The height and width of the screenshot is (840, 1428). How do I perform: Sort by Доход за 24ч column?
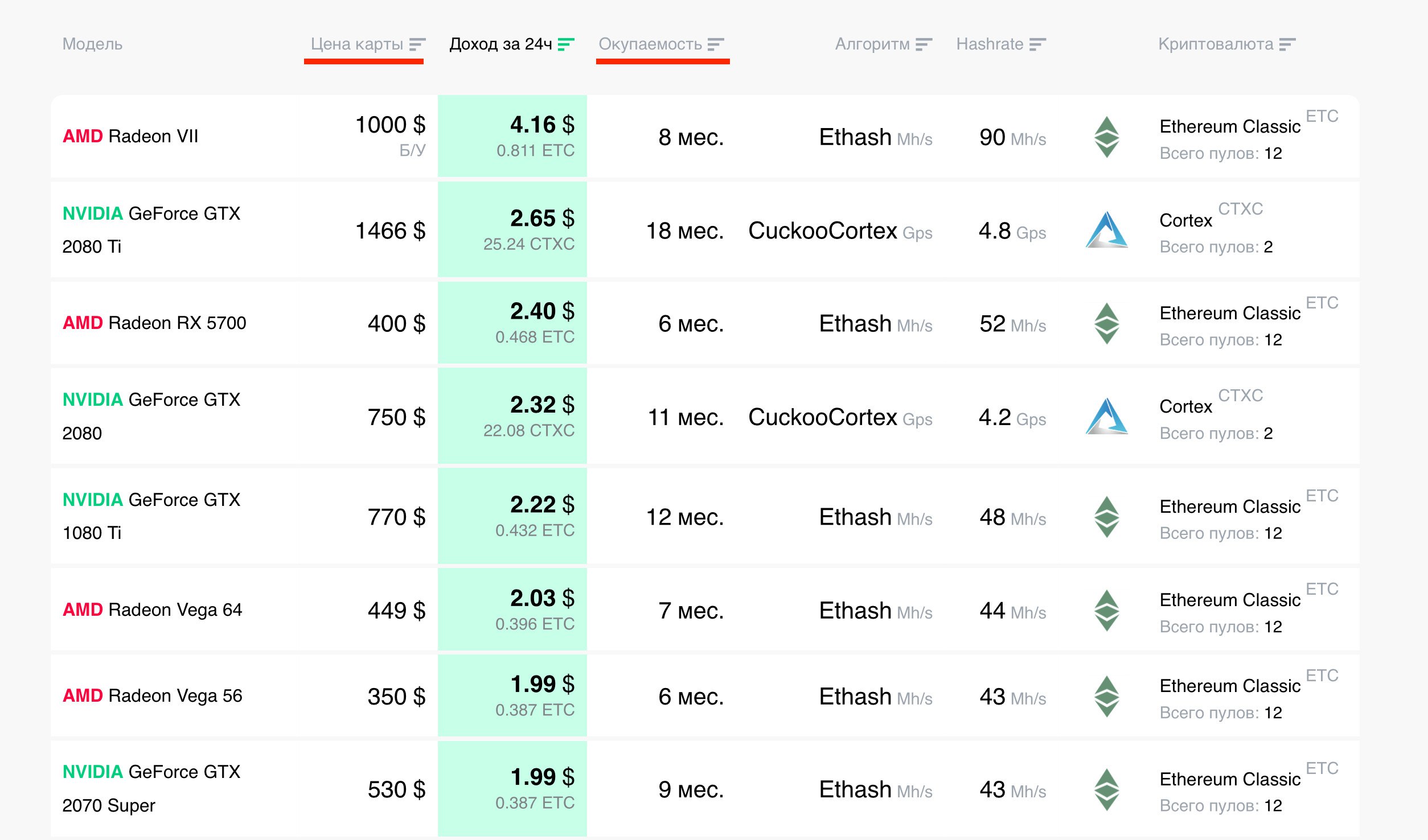pyautogui.click(x=511, y=44)
